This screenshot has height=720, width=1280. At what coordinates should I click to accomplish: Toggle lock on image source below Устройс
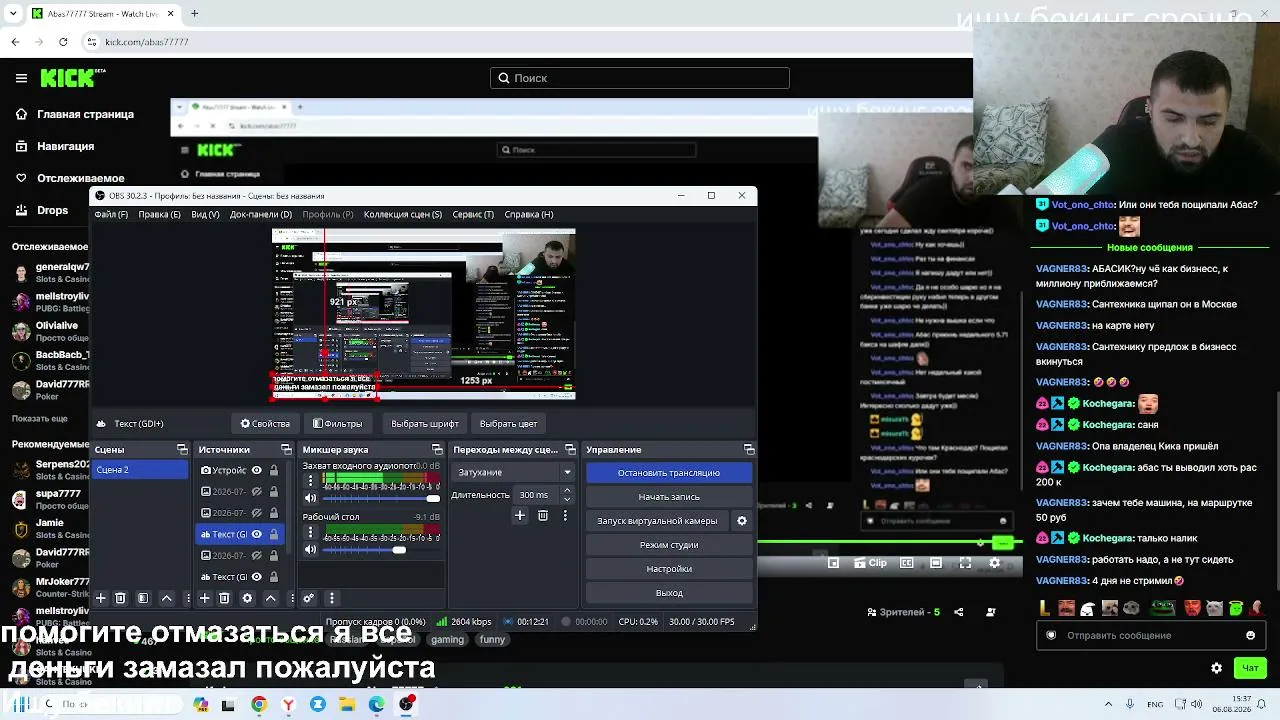(x=274, y=491)
